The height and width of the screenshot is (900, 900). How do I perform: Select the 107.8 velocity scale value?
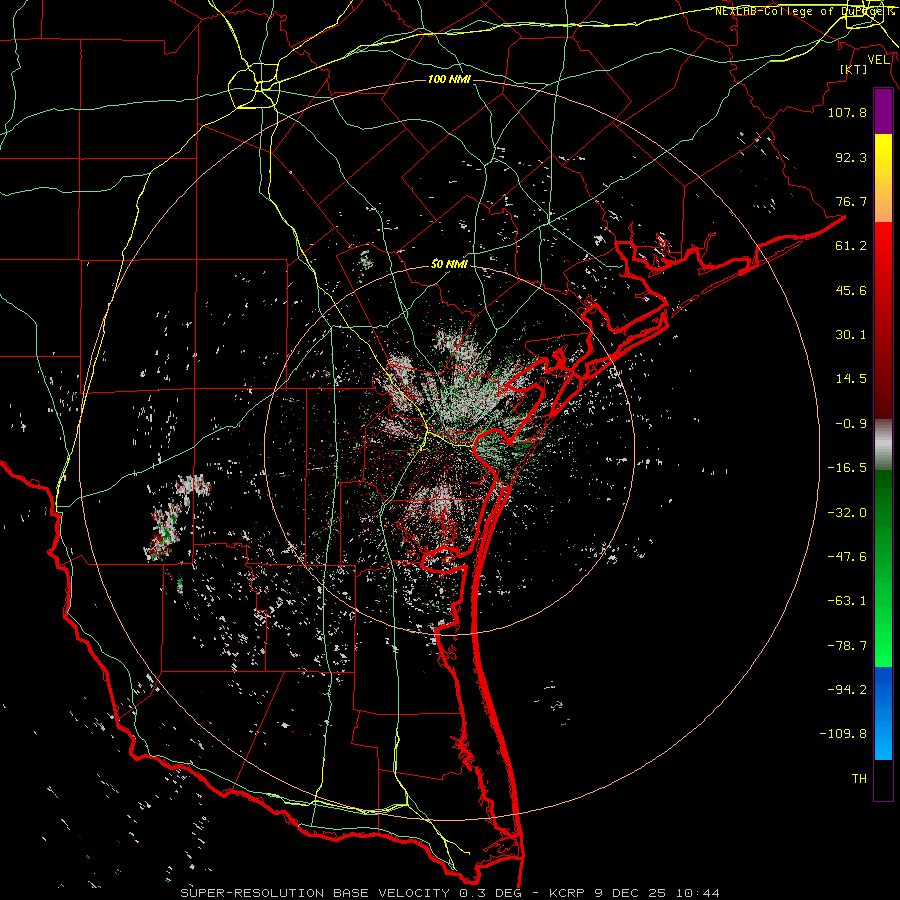[x=847, y=112]
